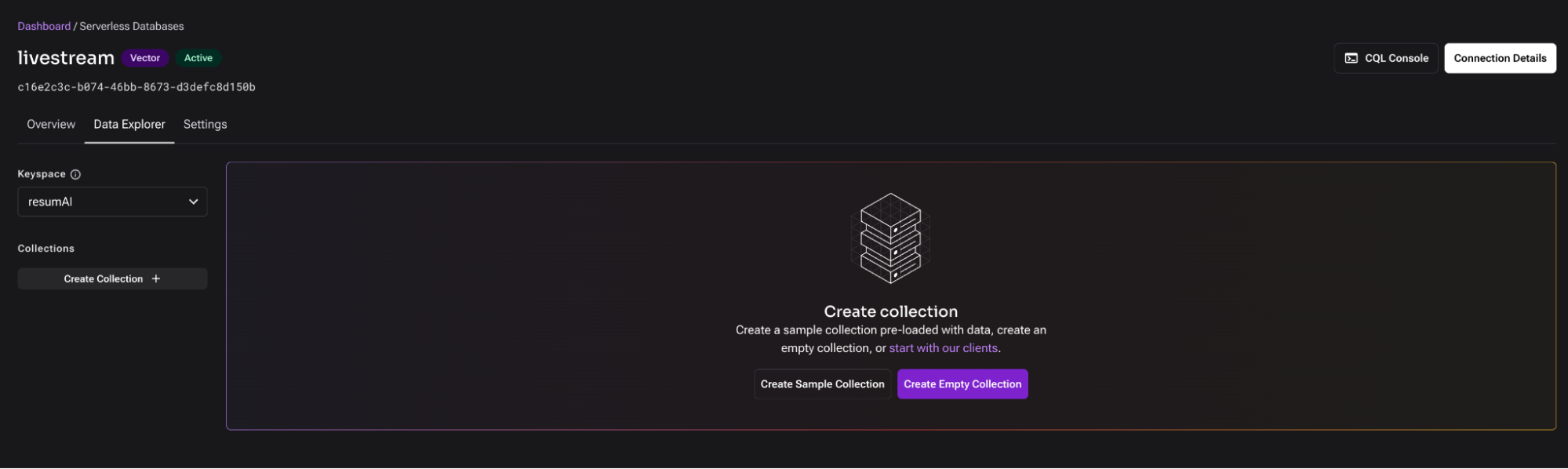Image resolution: width=1568 pixels, height=469 pixels.
Task: Click the purple Create Empty Collection button
Action: pyautogui.click(x=962, y=384)
